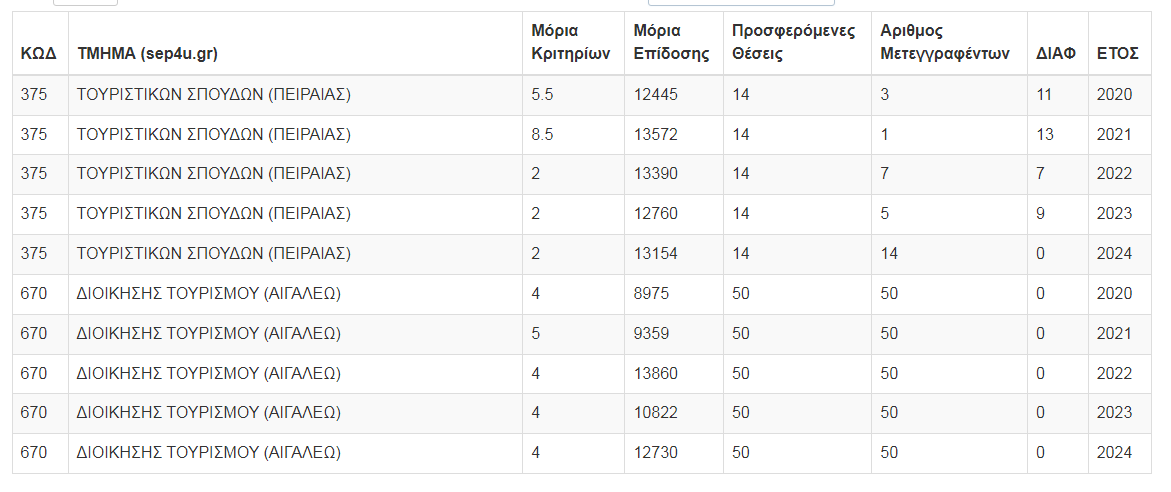Click the Μόρια Επίδοσης column header
The height and width of the screenshot is (492, 1171).
point(671,42)
